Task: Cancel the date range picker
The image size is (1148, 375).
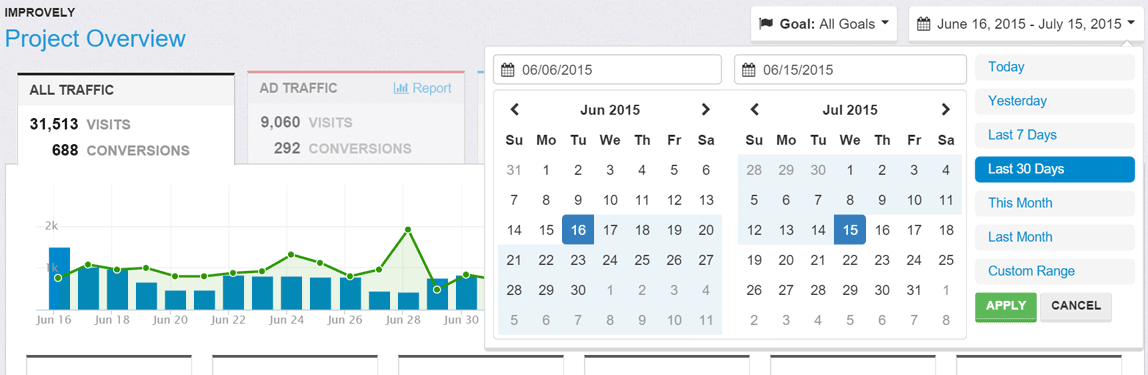Action: pos(1076,306)
